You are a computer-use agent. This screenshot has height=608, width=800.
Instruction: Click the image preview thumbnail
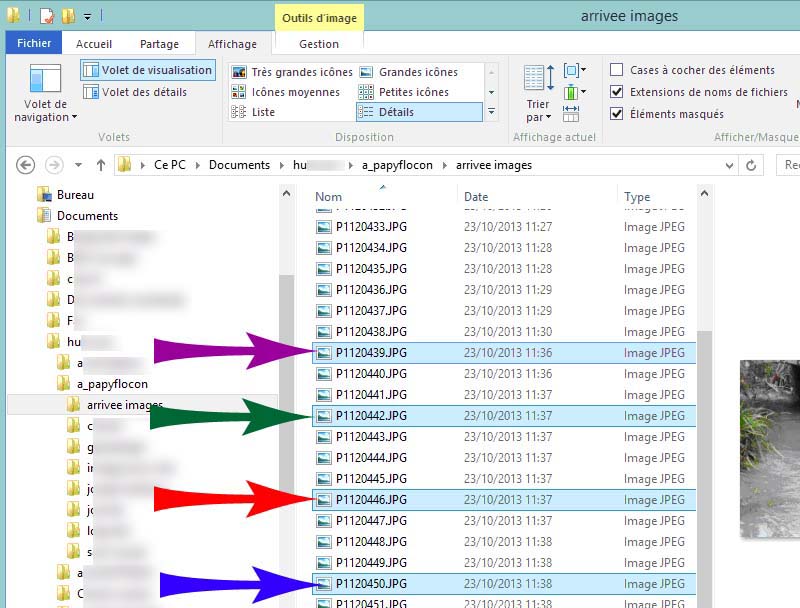coord(770,449)
